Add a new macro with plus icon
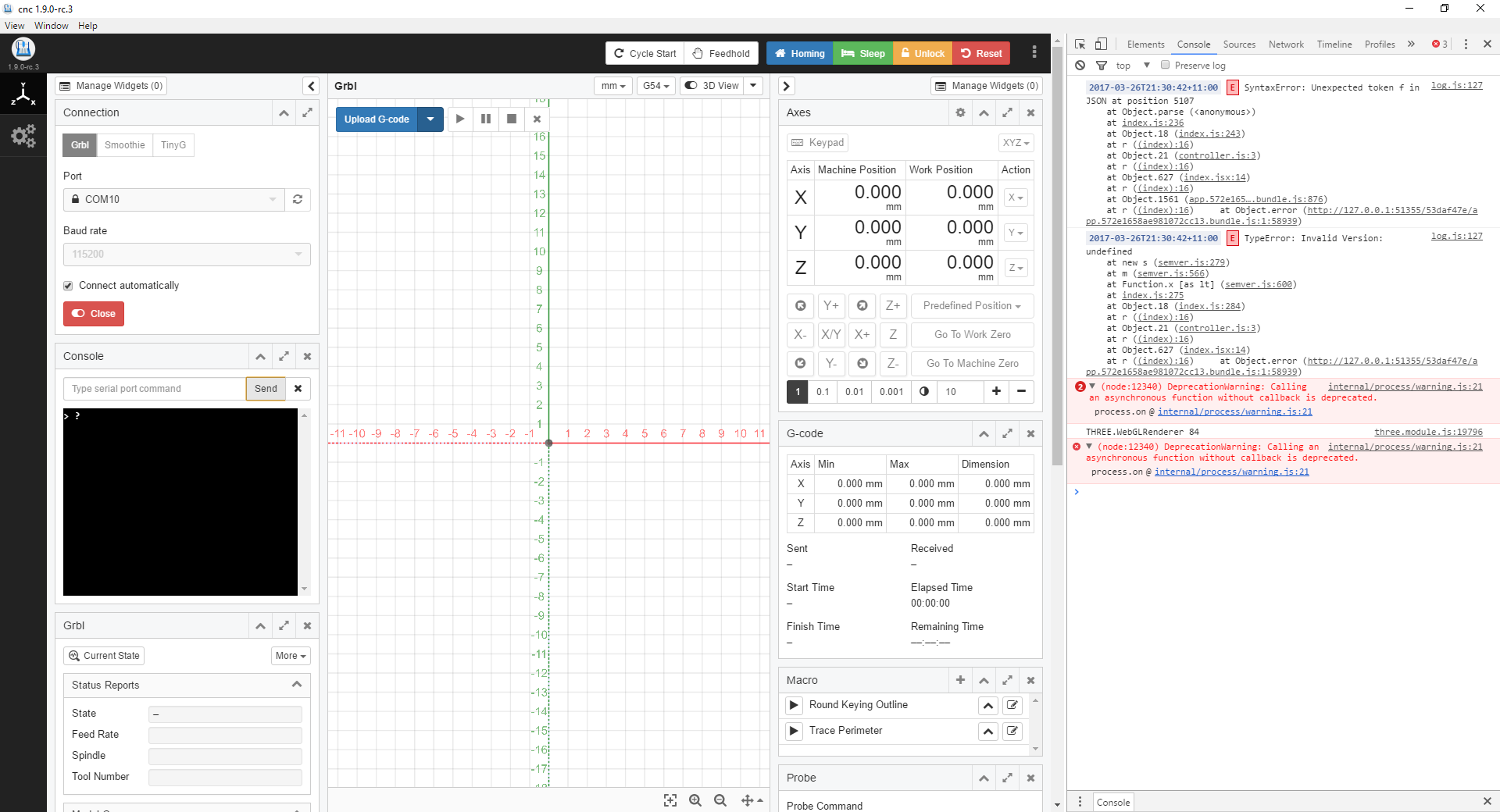This screenshot has height=812, width=1500. [x=960, y=680]
